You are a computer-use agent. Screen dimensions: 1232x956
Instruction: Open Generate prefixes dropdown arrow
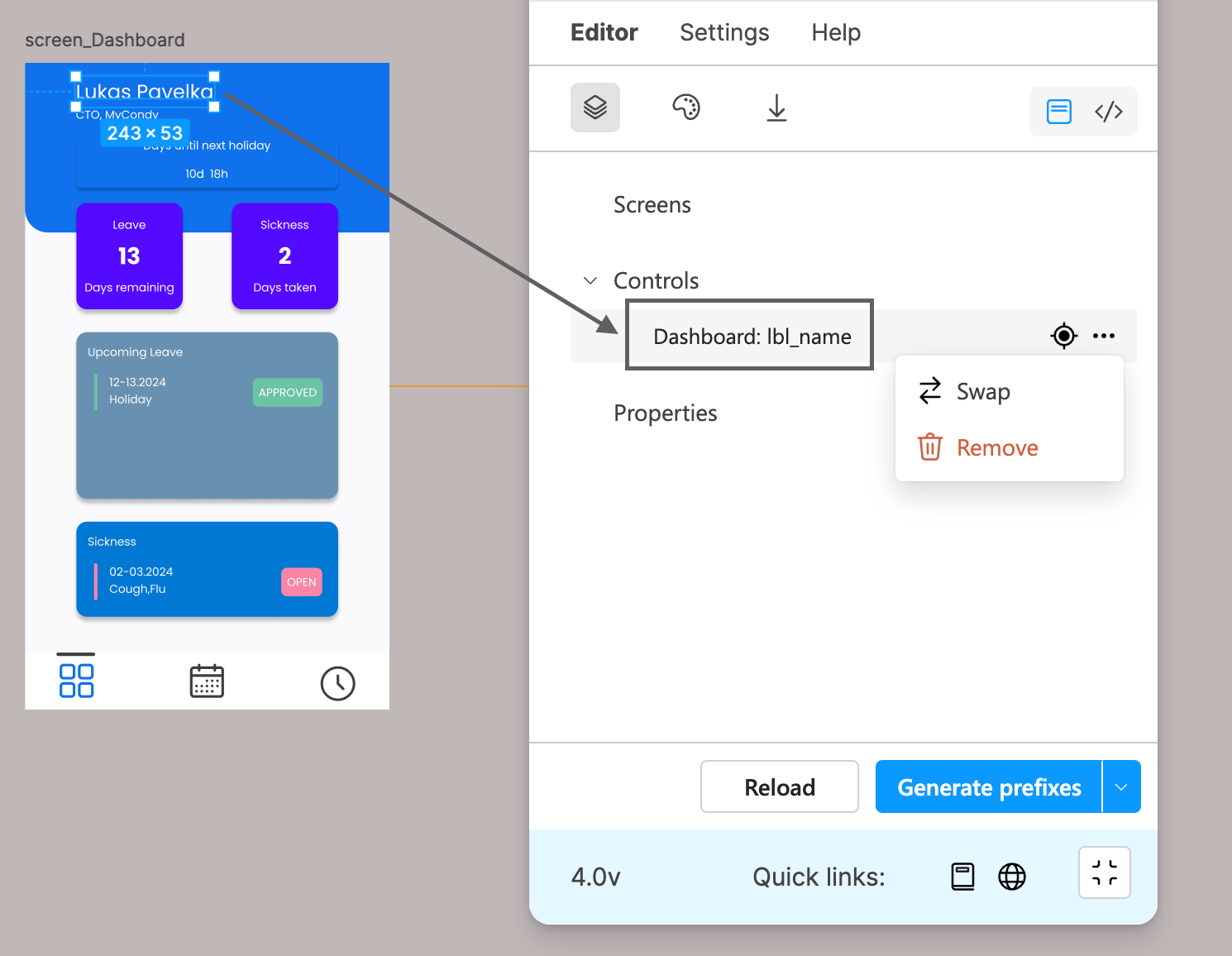coord(1121,786)
